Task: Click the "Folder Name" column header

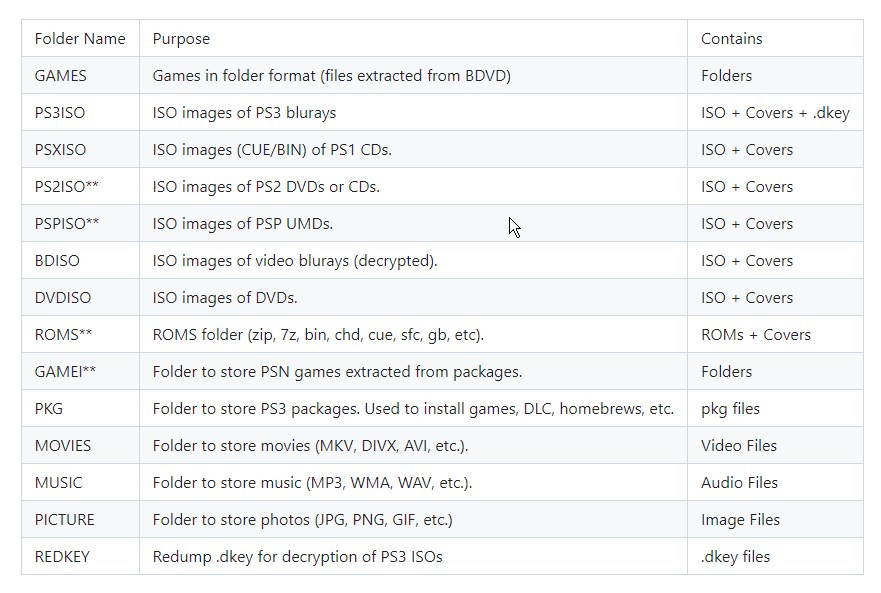Action: click(80, 39)
